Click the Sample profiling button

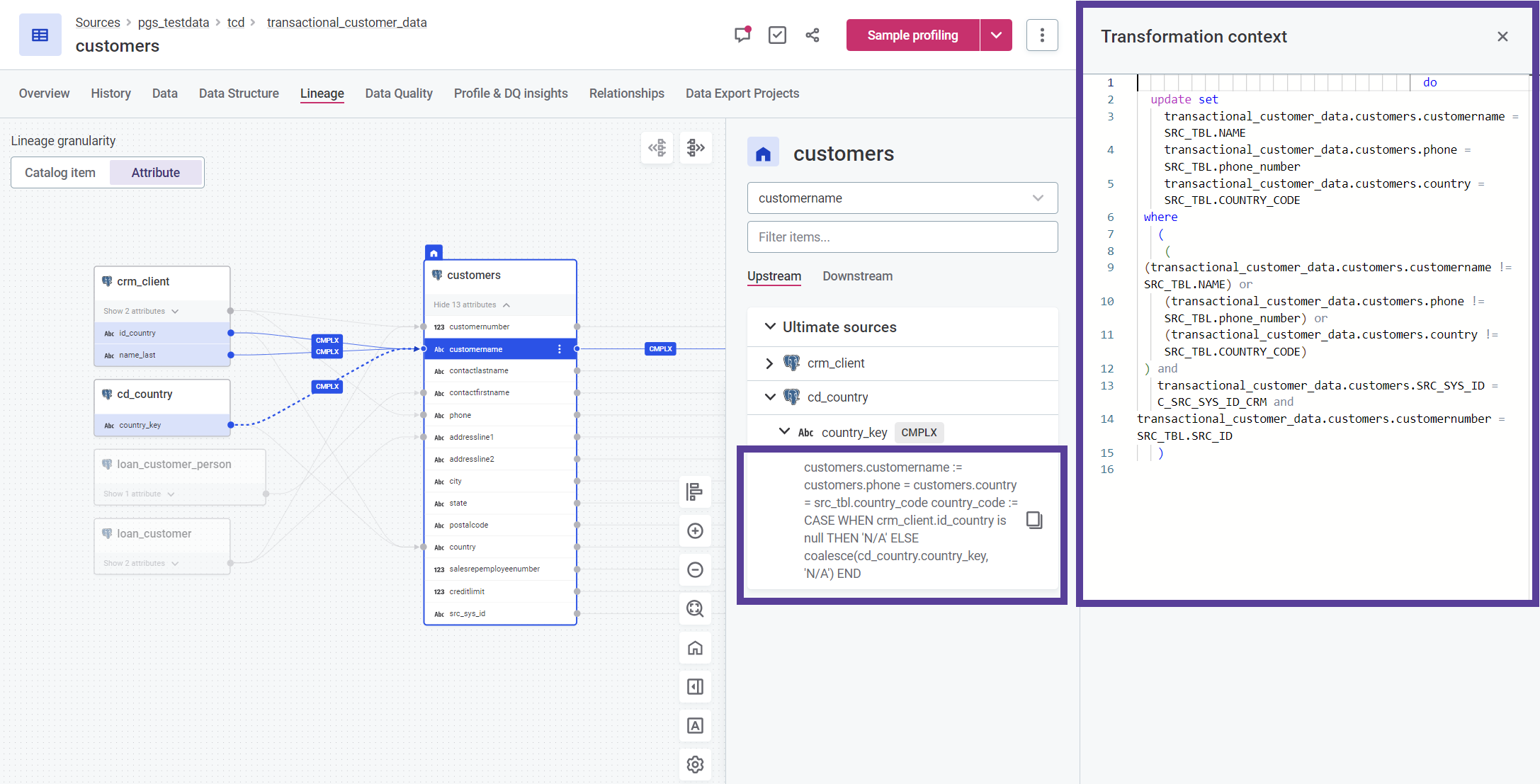912,36
